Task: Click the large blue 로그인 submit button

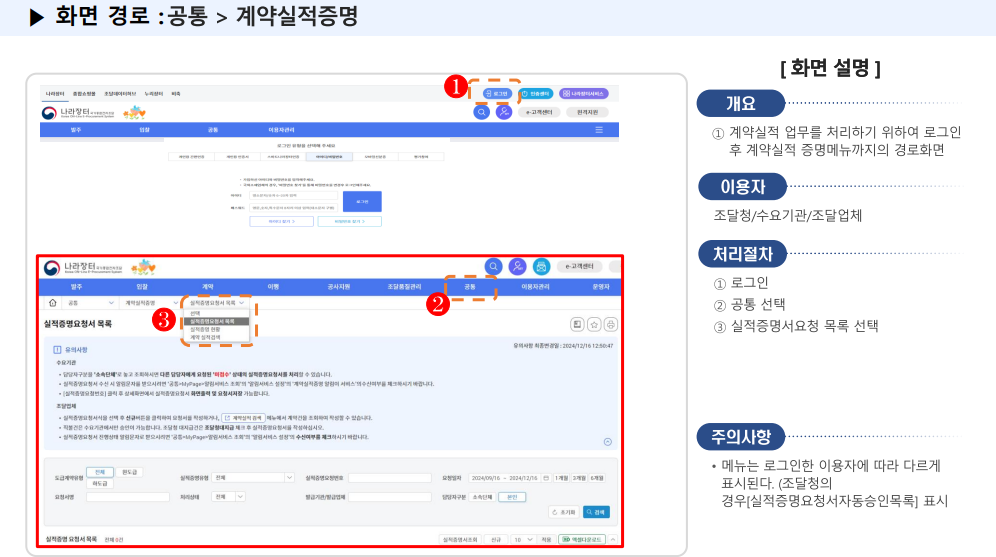Action: point(362,201)
